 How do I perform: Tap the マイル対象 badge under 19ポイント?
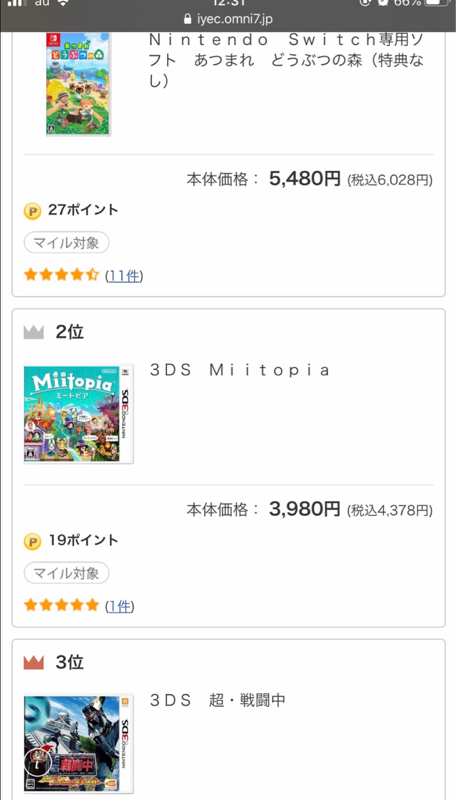tap(66, 573)
